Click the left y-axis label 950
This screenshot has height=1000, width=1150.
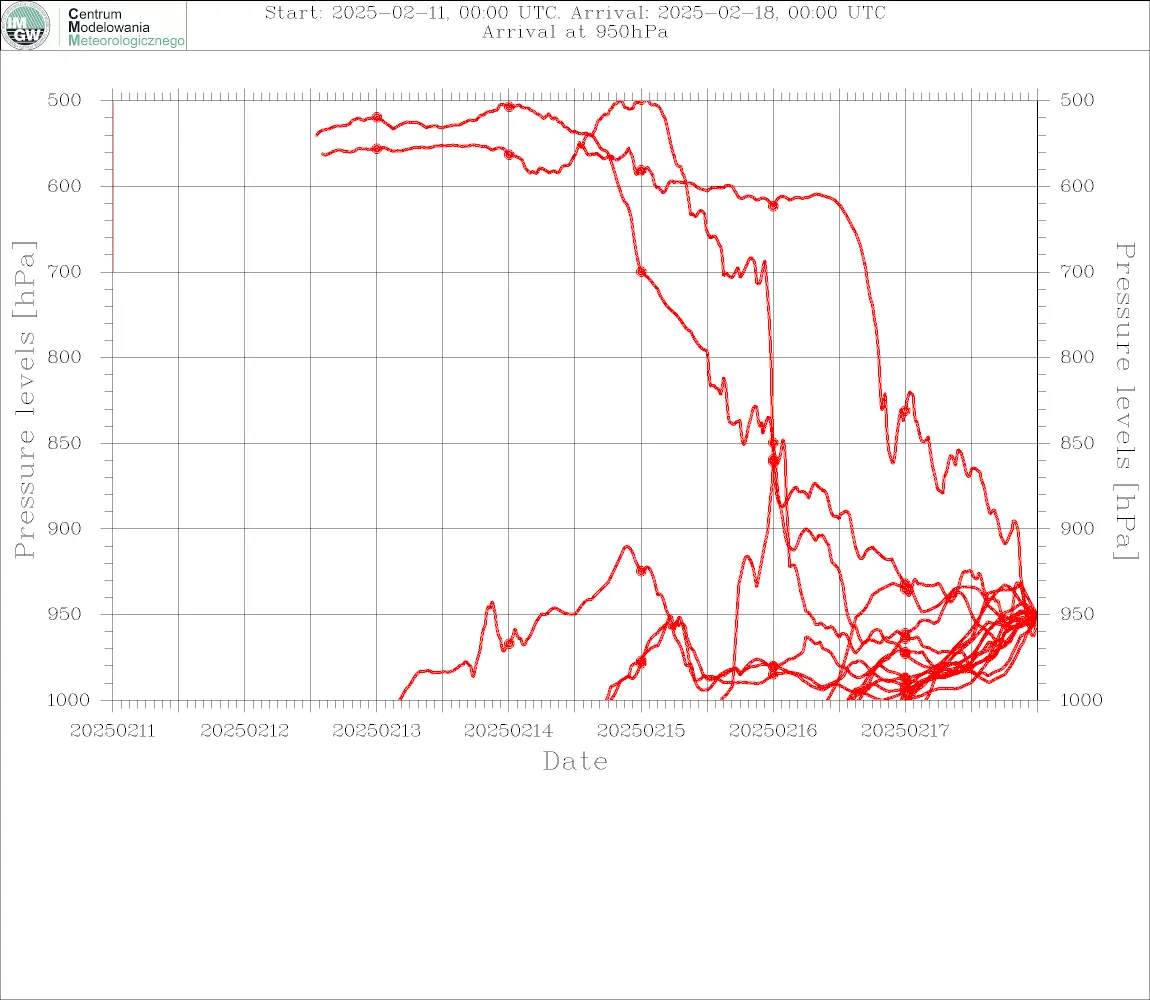pos(65,613)
